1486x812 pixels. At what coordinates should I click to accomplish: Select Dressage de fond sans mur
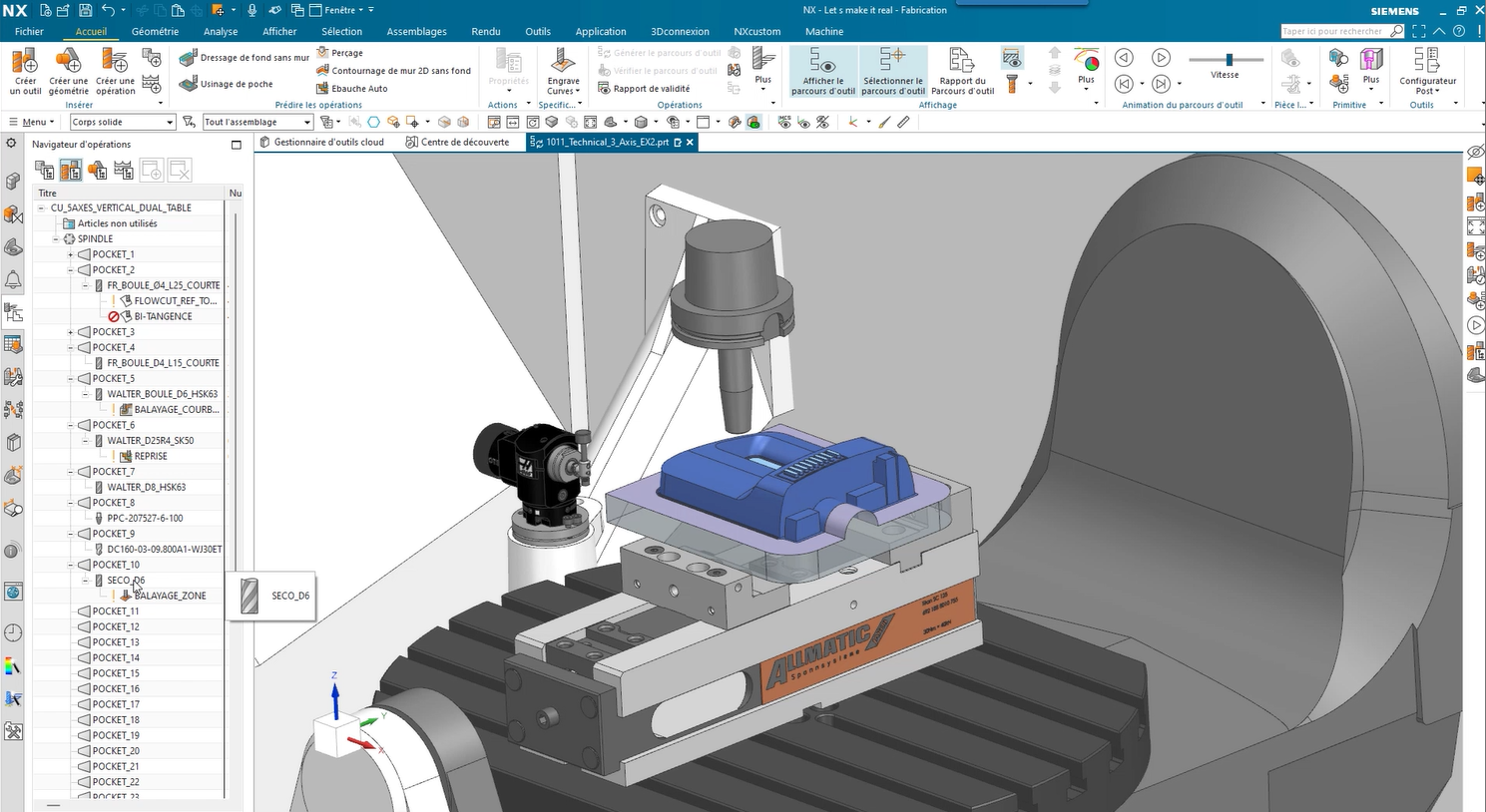pos(245,58)
